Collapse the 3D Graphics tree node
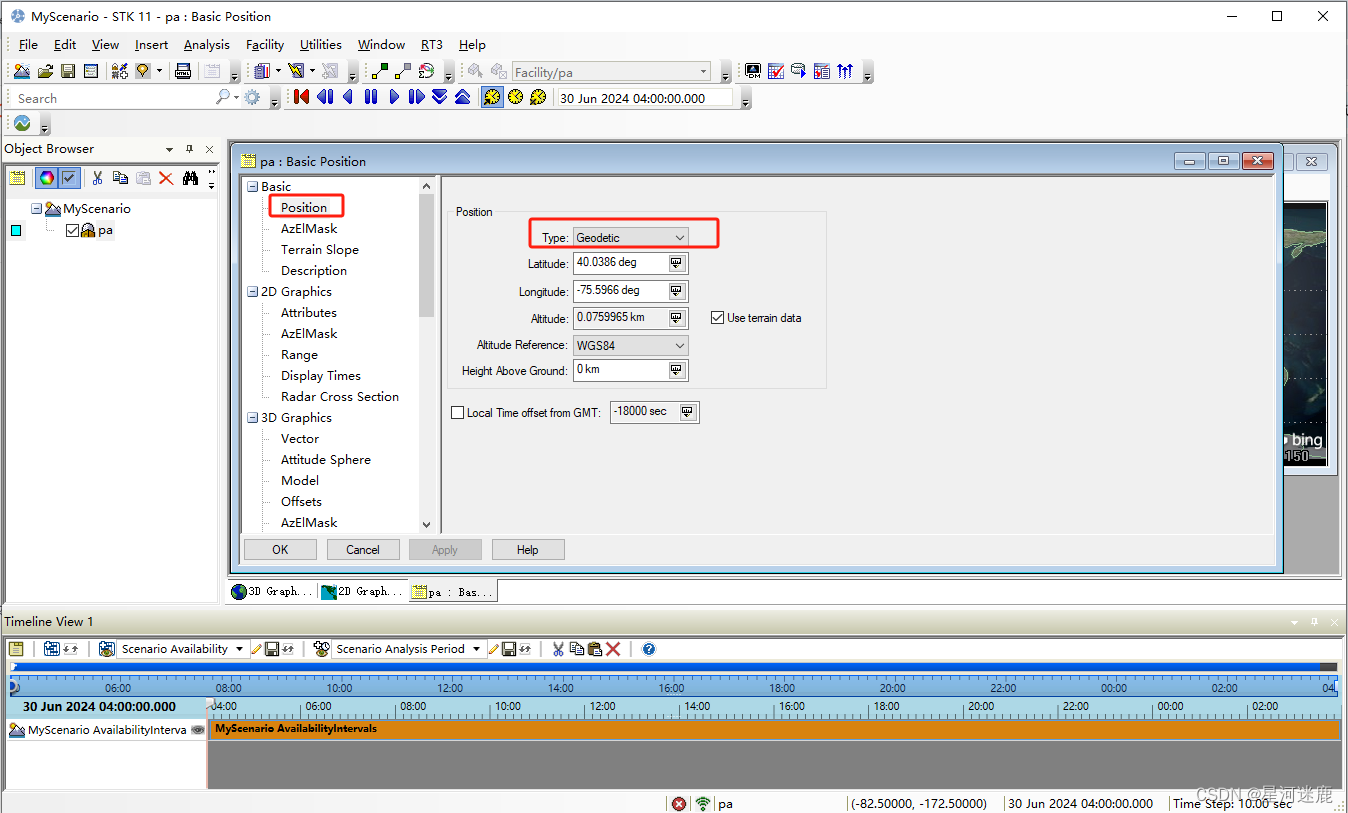 (252, 418)
